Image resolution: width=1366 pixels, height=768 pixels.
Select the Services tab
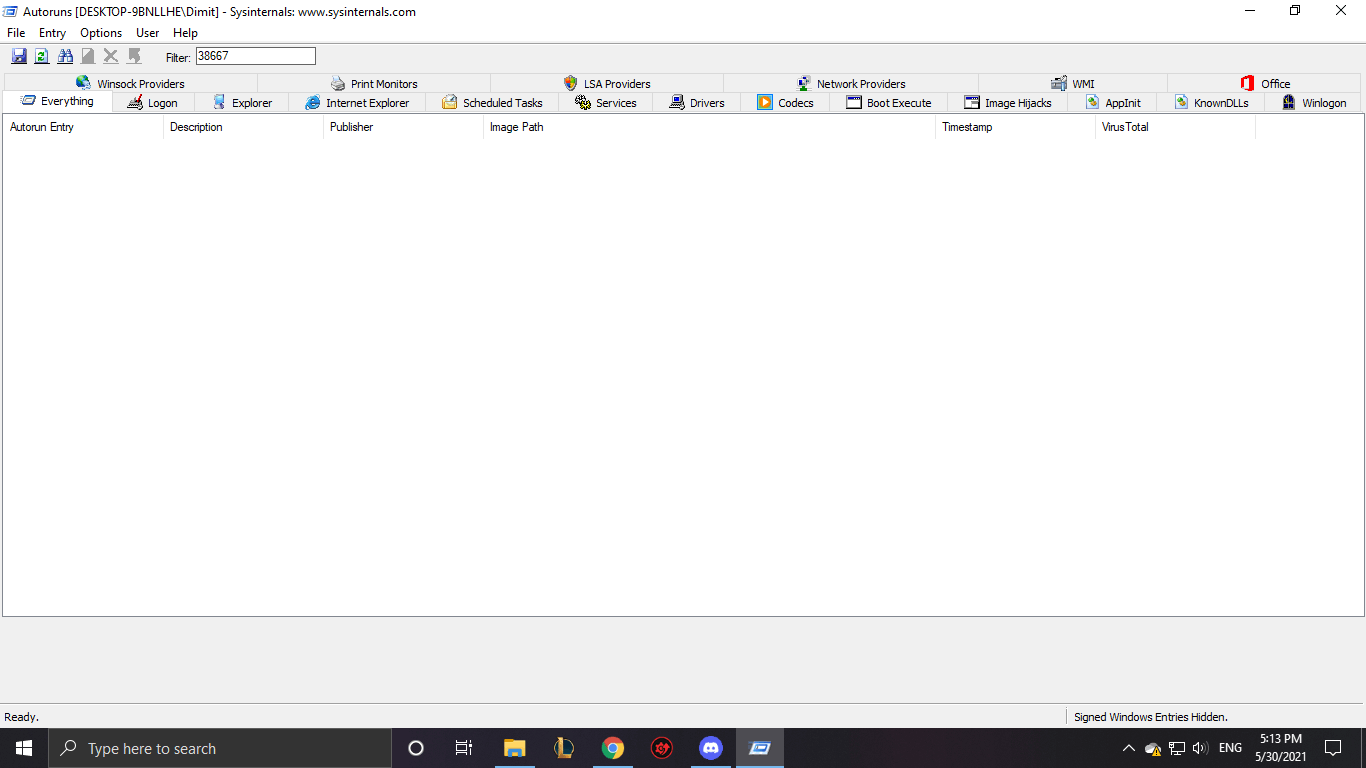[x=606, y=102]
